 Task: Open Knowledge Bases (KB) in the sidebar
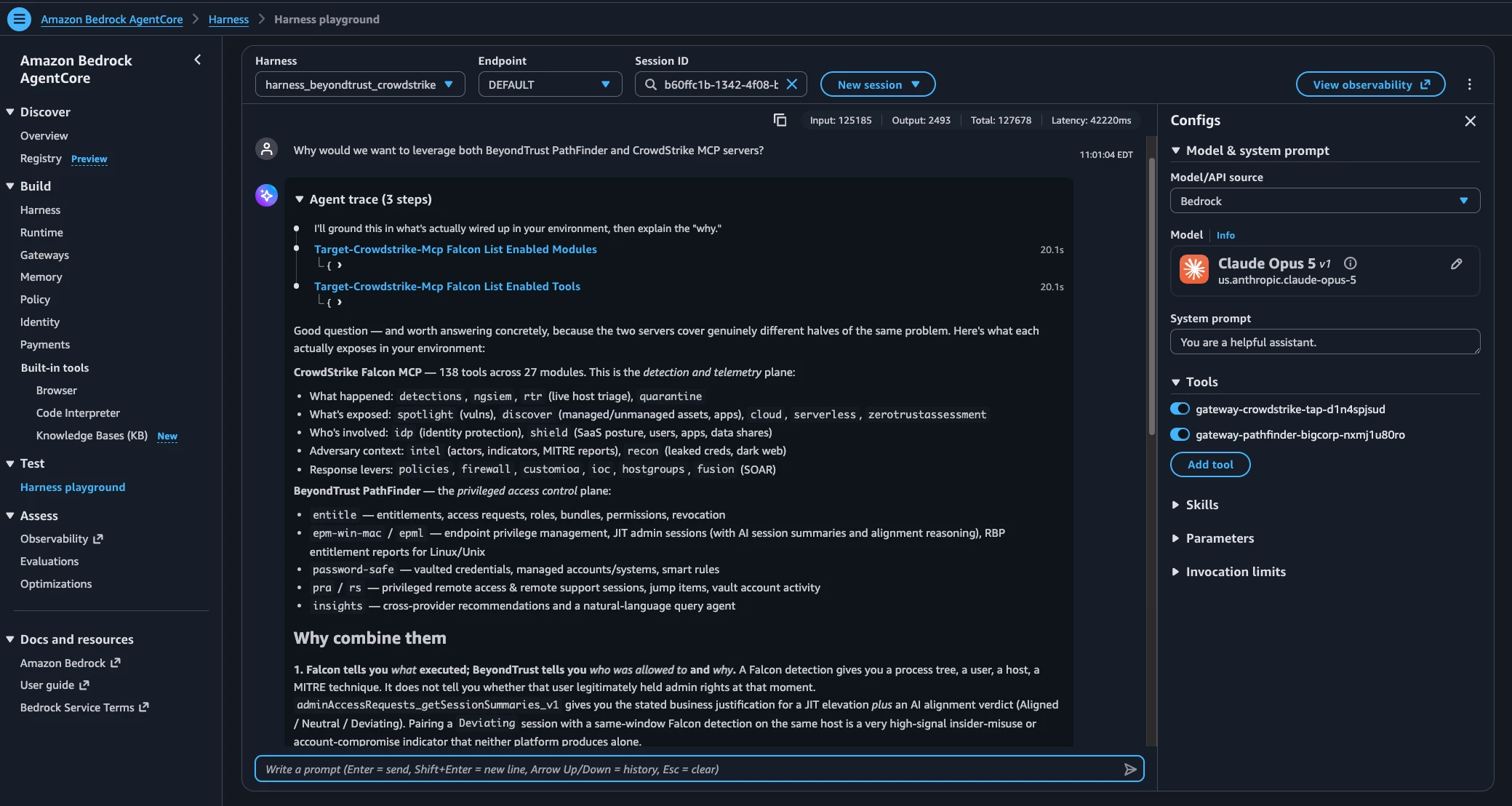92,436
